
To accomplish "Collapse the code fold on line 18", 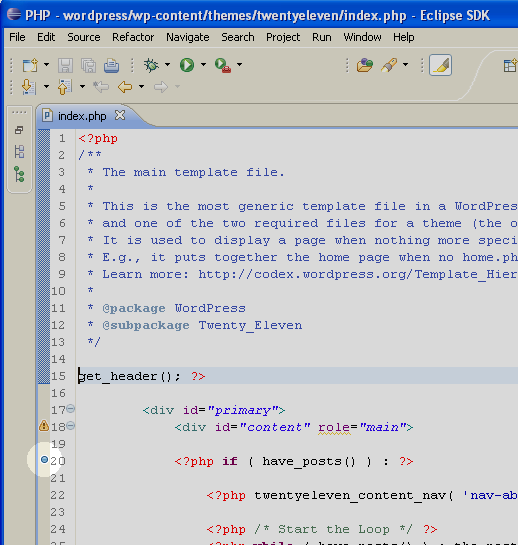I will point(71,425).
